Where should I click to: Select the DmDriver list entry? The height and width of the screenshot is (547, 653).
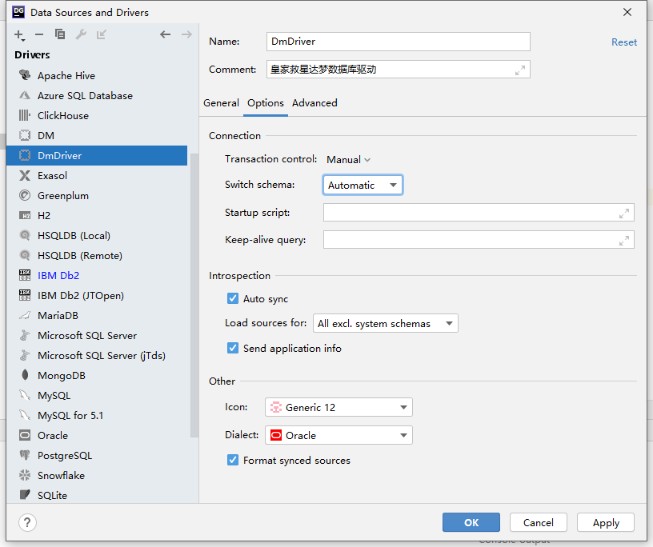97,155
